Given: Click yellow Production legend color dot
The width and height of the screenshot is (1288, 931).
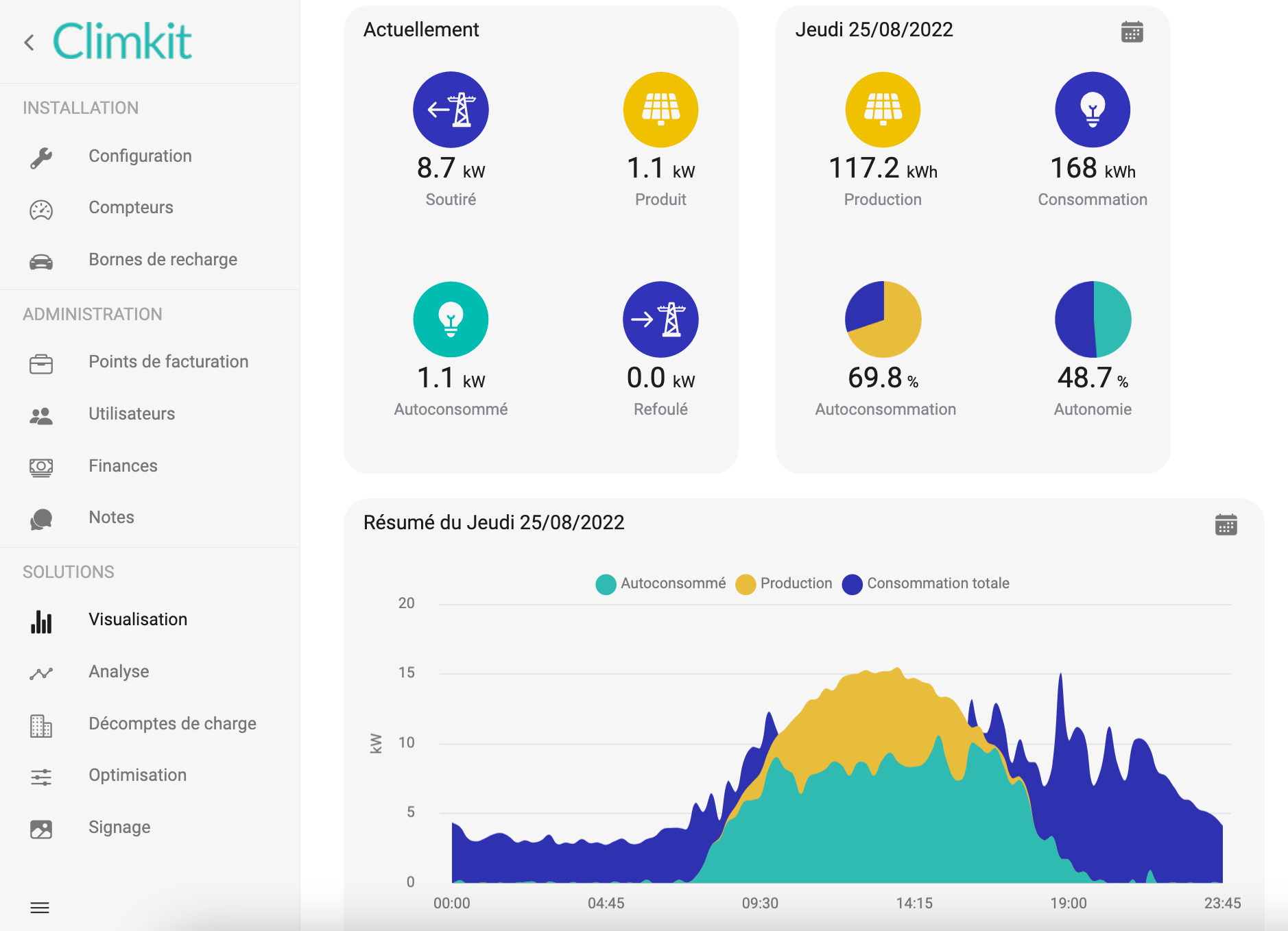Looking at the screenshot, I should click(746, 585).
